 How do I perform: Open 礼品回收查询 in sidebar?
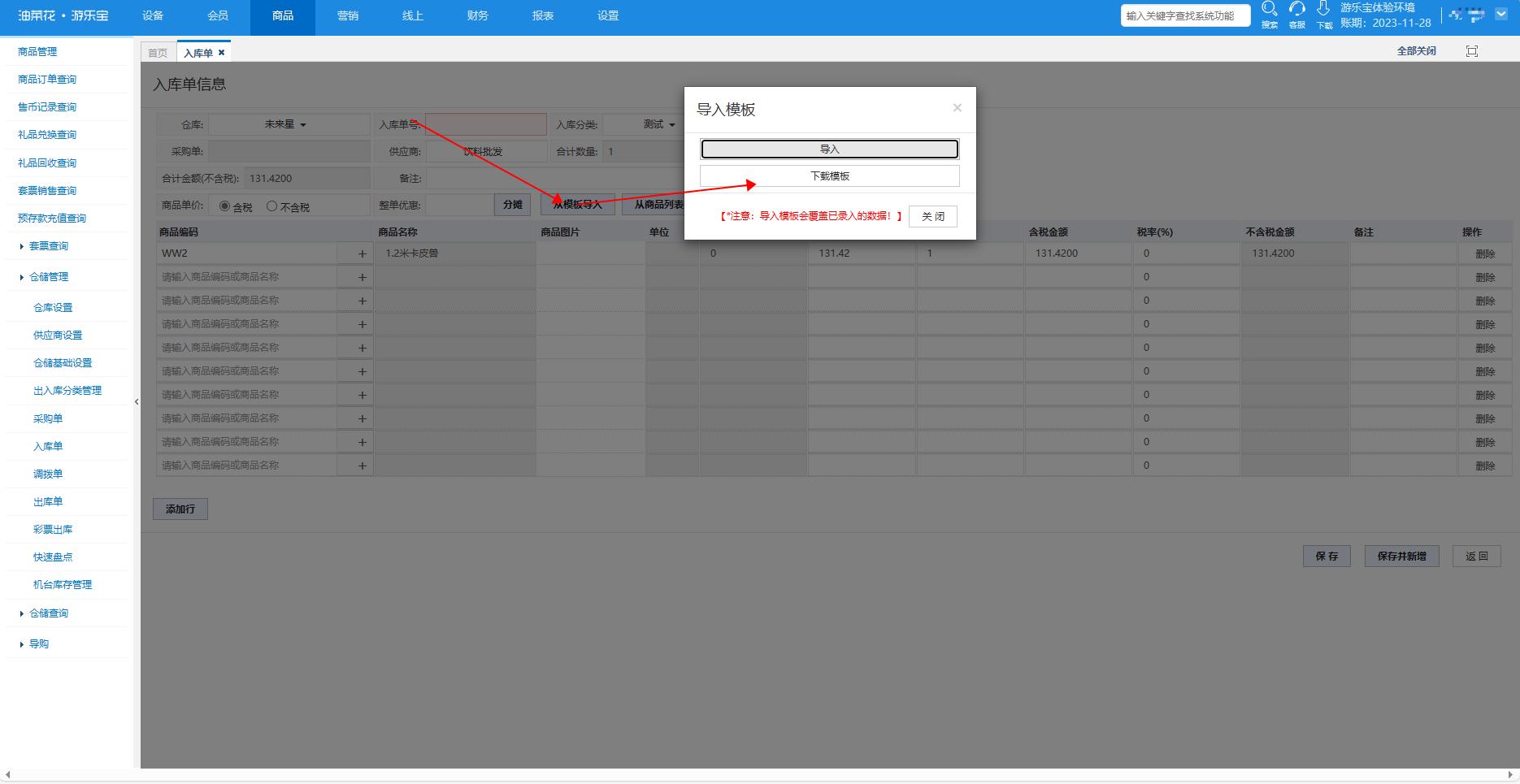[x=47, y=163]
